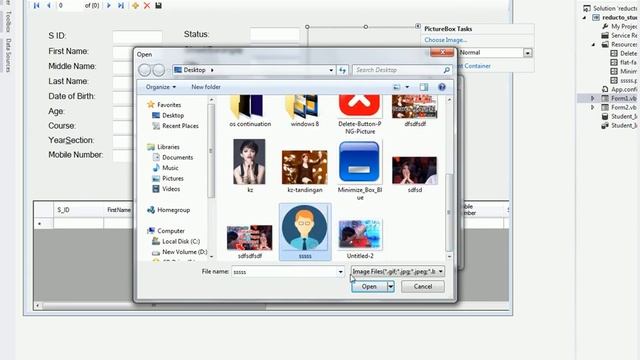Select the windows 8 folder
Image resolution: width=640 pixels, height=360 pixels.
(304, 111)
